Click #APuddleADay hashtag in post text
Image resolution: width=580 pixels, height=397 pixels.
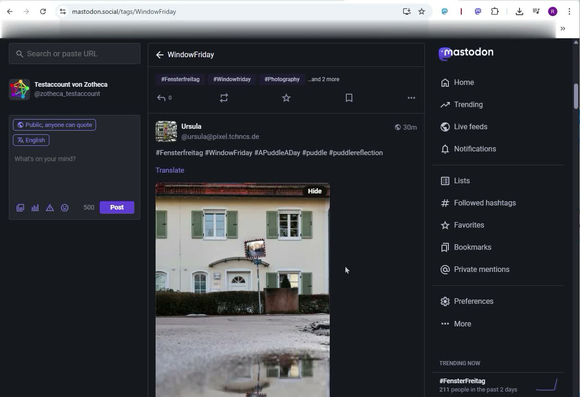click(277, 153)
